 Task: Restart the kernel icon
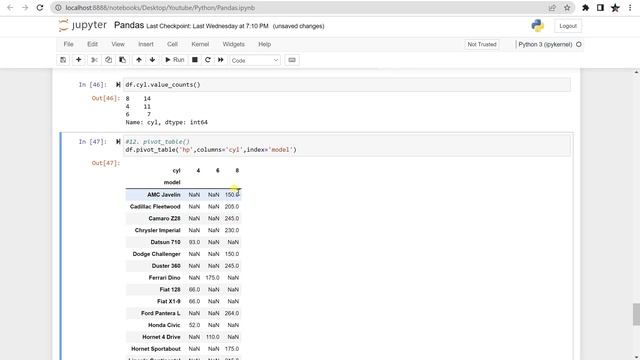[207, 60]
